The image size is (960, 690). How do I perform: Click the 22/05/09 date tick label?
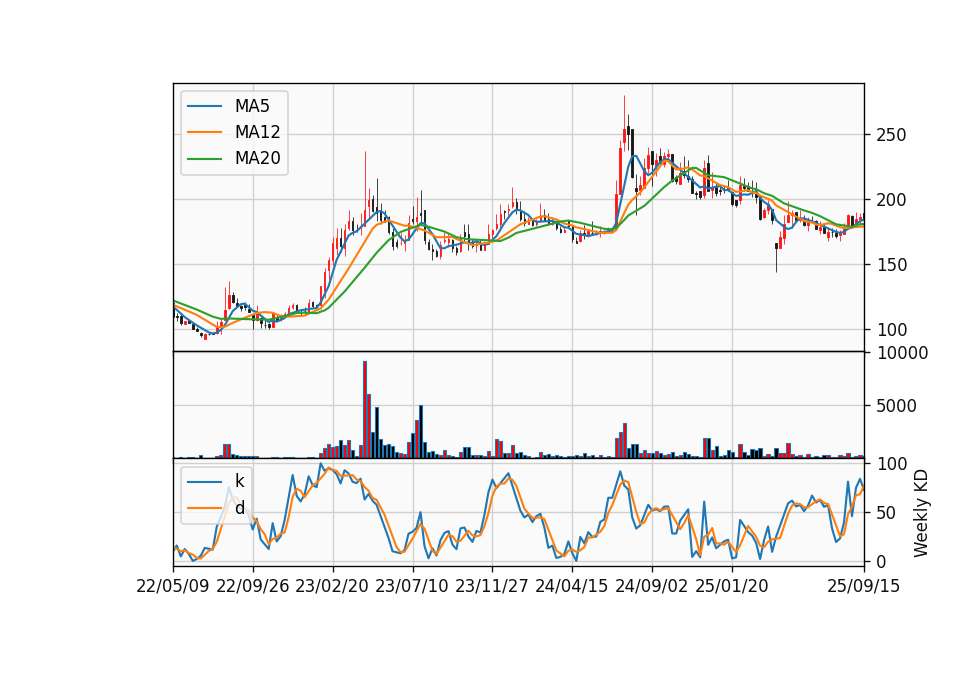(x=173, y=586)
